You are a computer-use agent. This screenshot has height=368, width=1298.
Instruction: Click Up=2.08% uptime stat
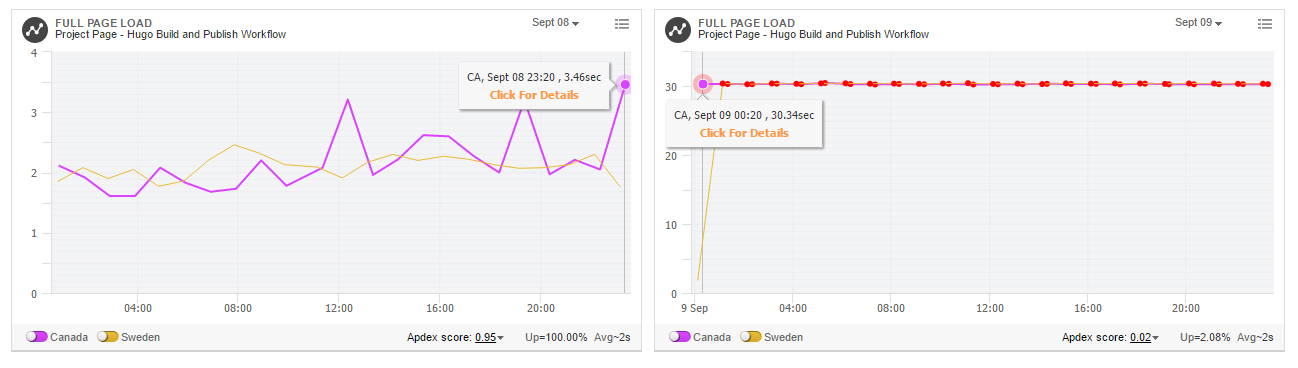tap(1209, 337)
